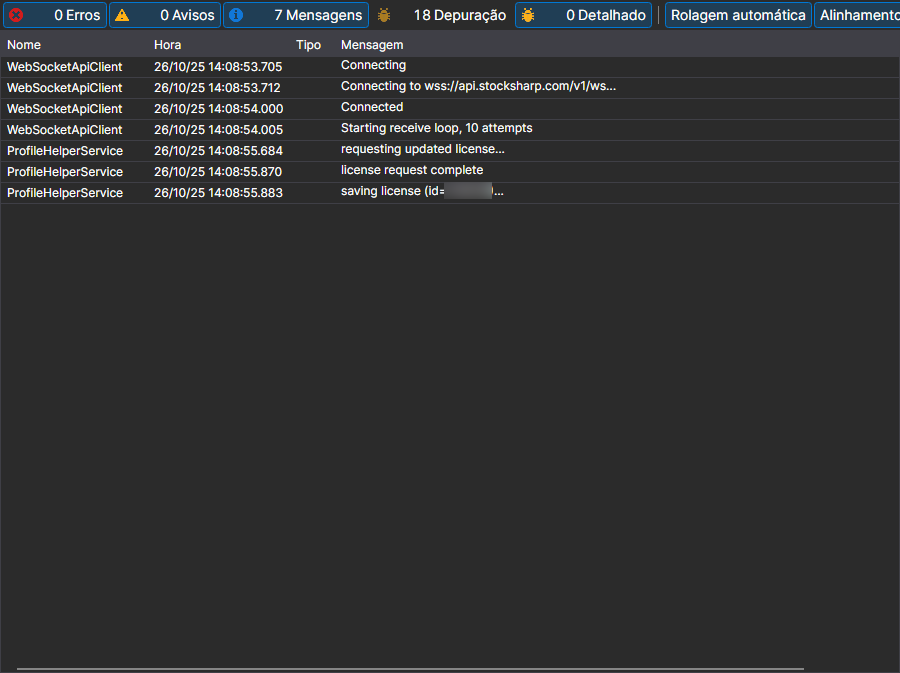Screen dimensions: 900x673
Task: Click the Tipo column header
Action: (x=308, y=45)
